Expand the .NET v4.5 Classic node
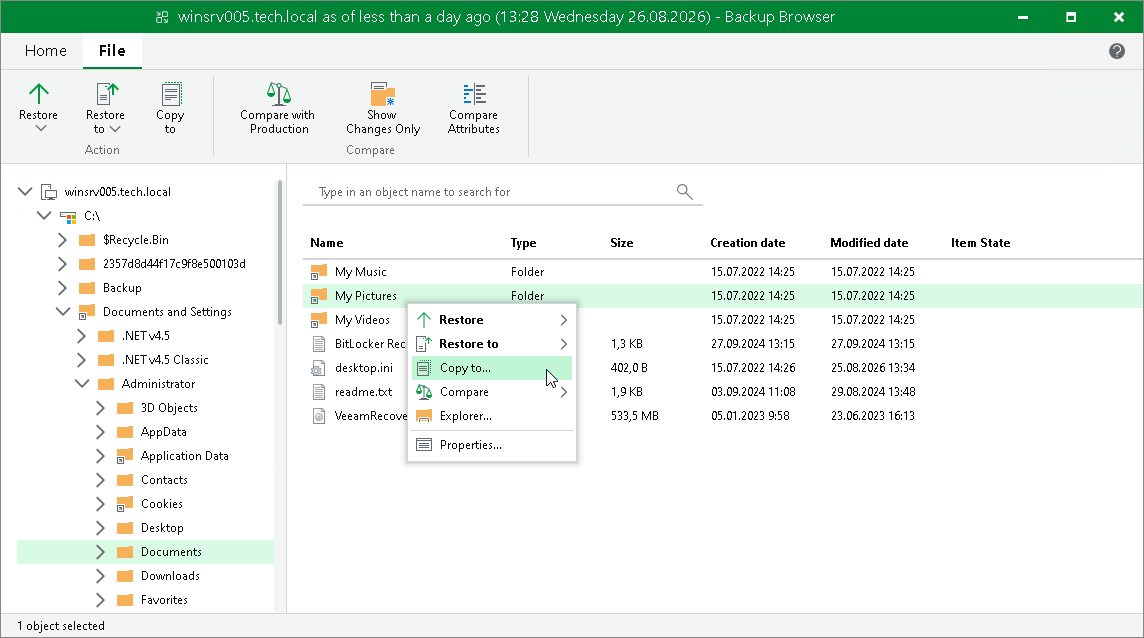The image size is (1144, 638). click(x=82, y=360)
